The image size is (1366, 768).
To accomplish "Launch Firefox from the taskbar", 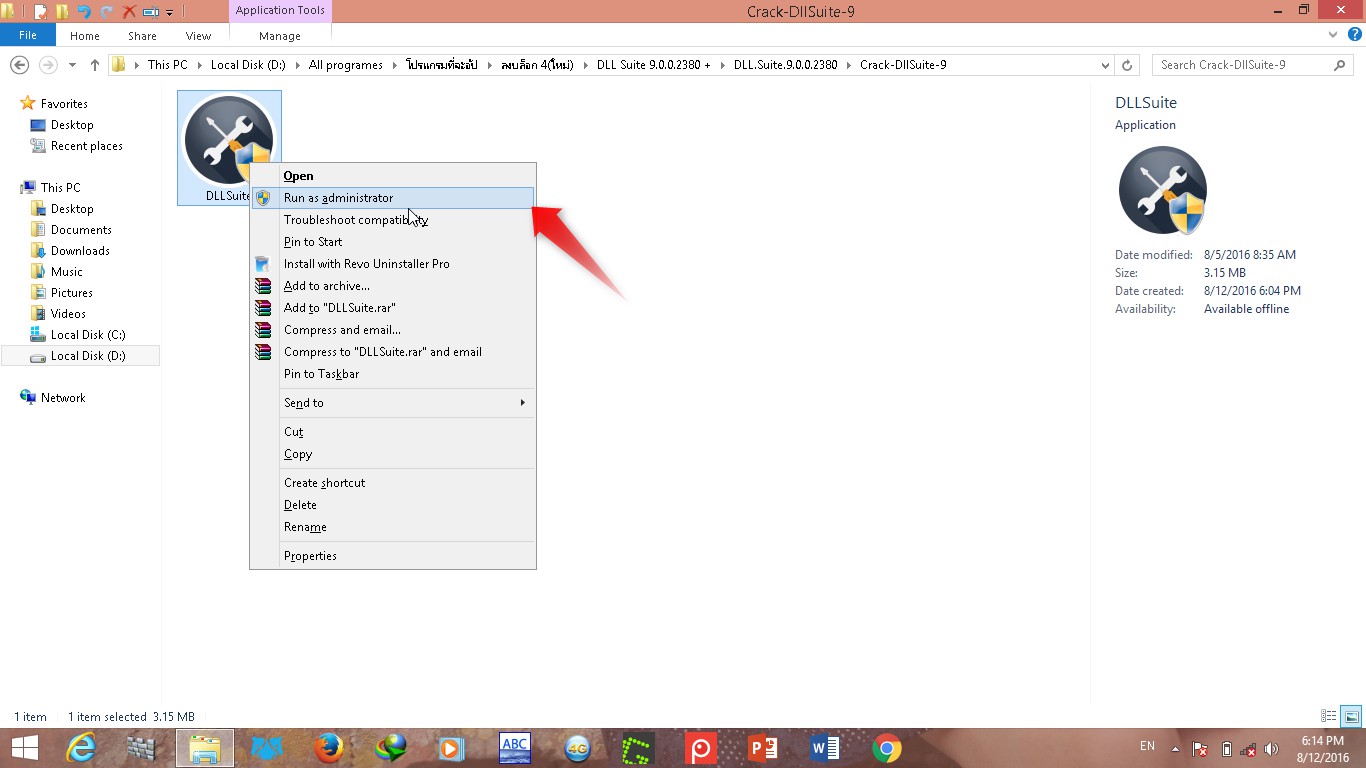I will coord(328,748).
